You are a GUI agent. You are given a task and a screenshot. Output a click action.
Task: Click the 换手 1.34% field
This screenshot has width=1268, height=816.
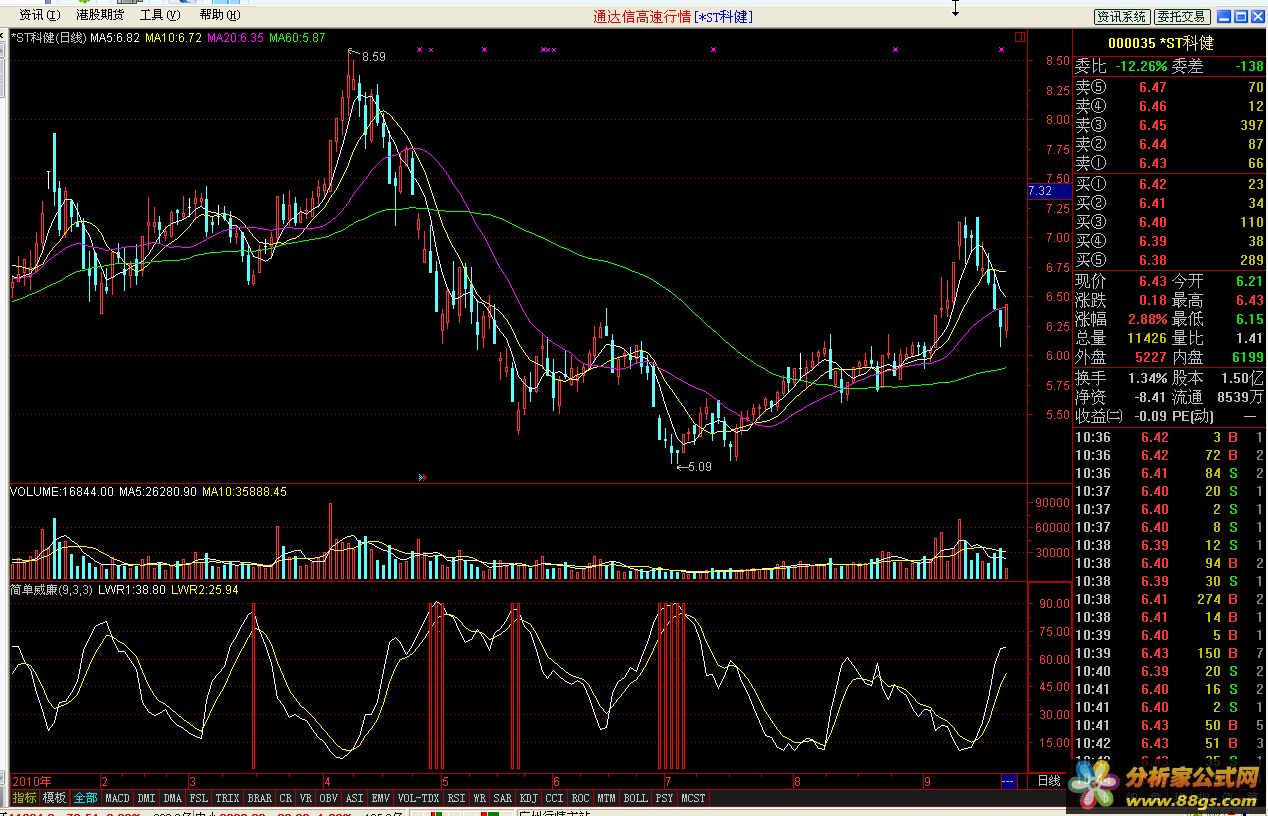click(1121, 378)
